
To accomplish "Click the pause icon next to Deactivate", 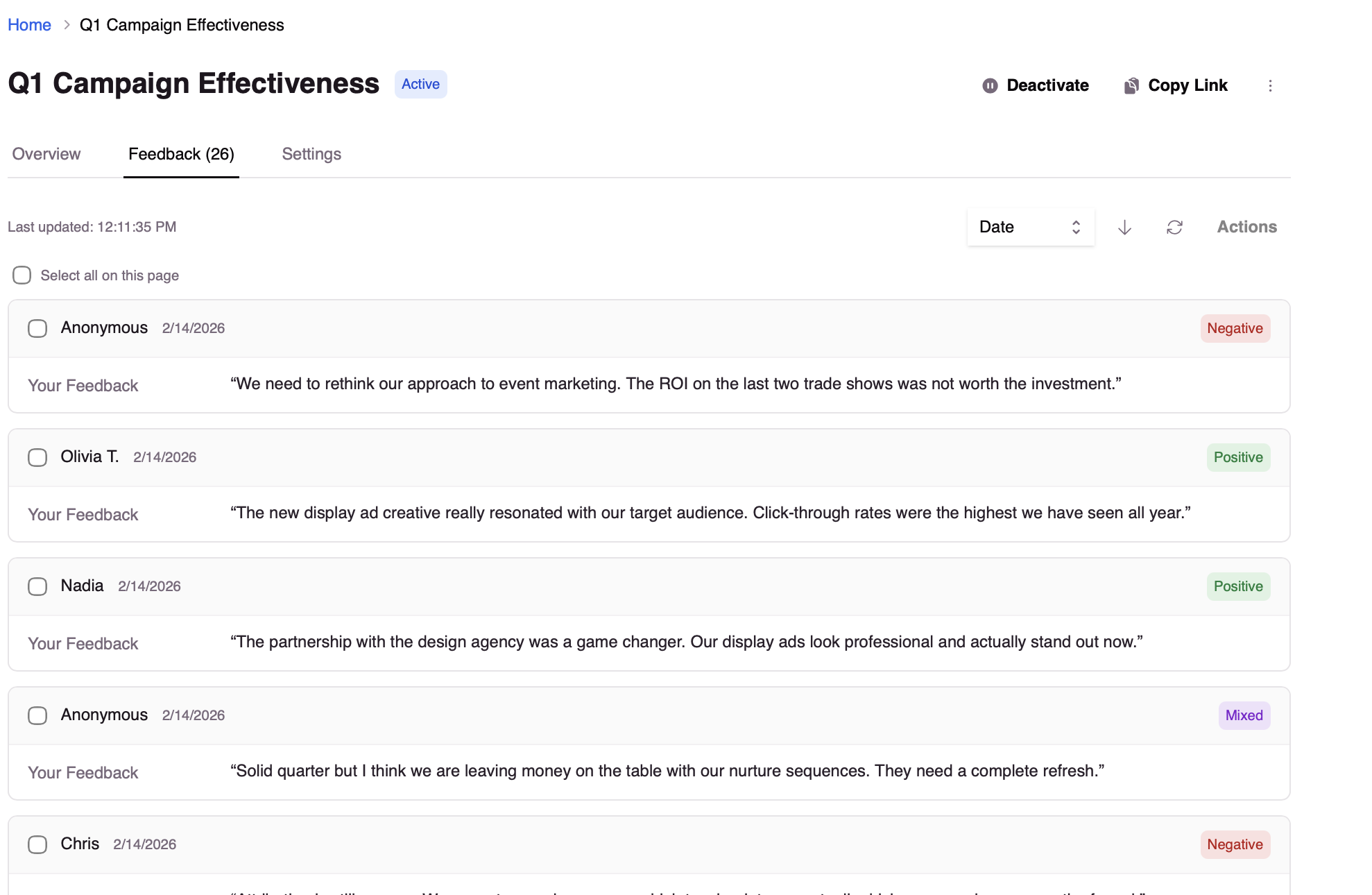I will tap(991, 85).
